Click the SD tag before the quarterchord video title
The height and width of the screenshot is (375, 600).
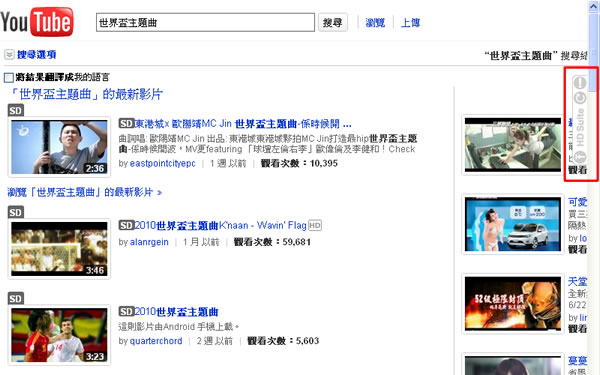coord(126,311)
